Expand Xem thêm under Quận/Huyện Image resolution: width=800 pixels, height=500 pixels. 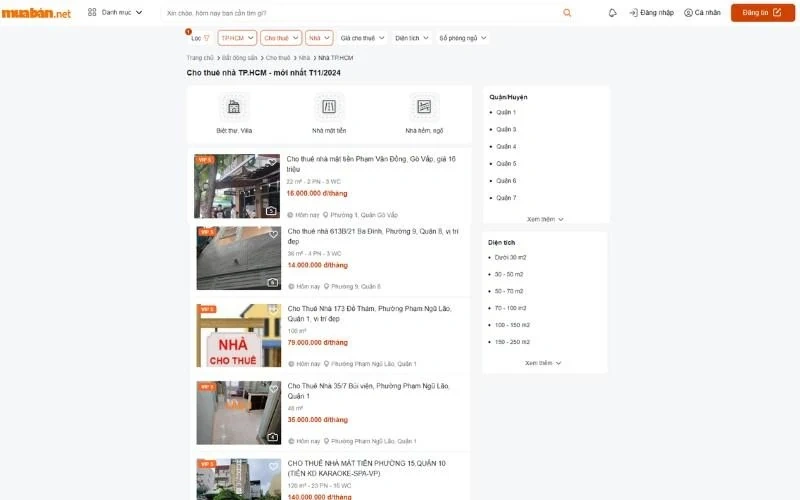point(545,219)
